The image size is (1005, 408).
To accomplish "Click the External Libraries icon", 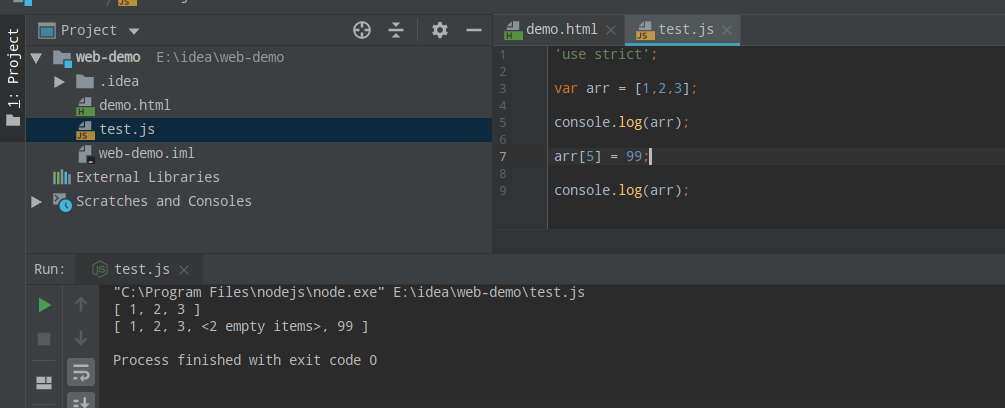I will pyautogui.click(x=62, y=177).
